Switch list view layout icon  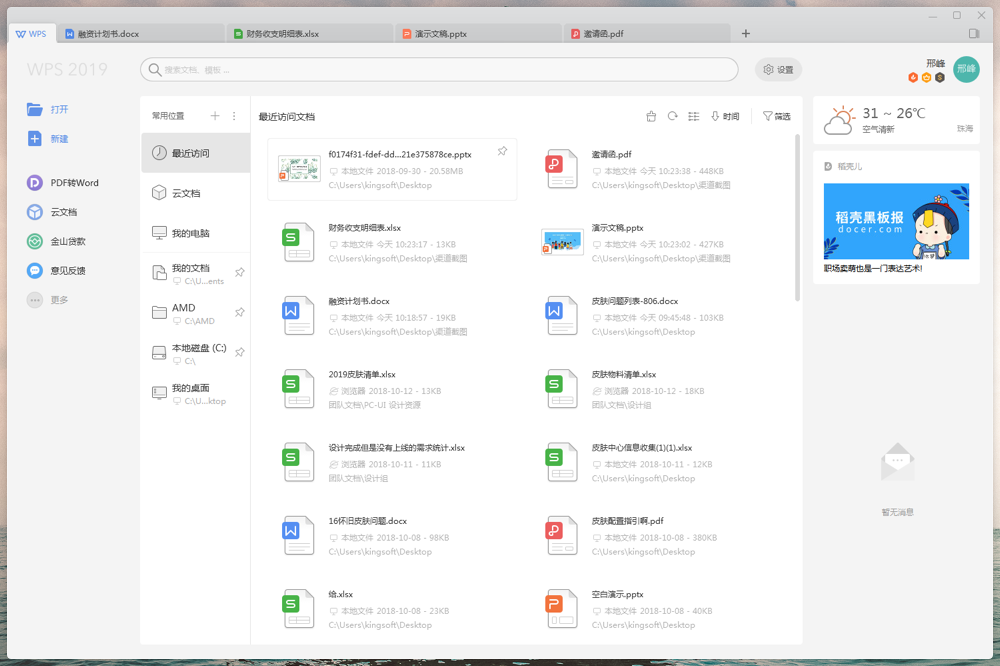tap(694, 116)
